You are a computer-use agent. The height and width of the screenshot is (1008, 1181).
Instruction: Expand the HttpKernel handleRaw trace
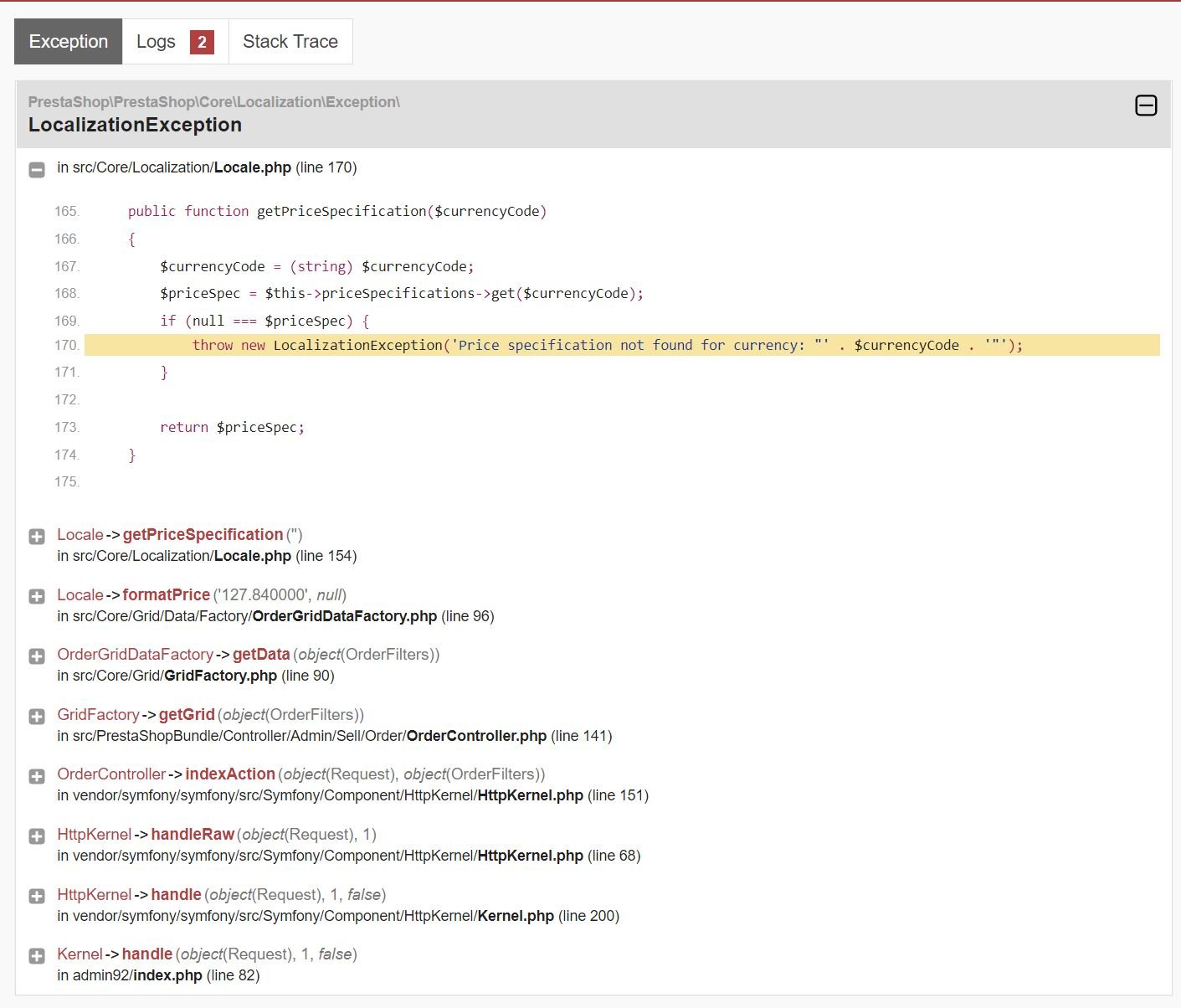click(37, 836)
